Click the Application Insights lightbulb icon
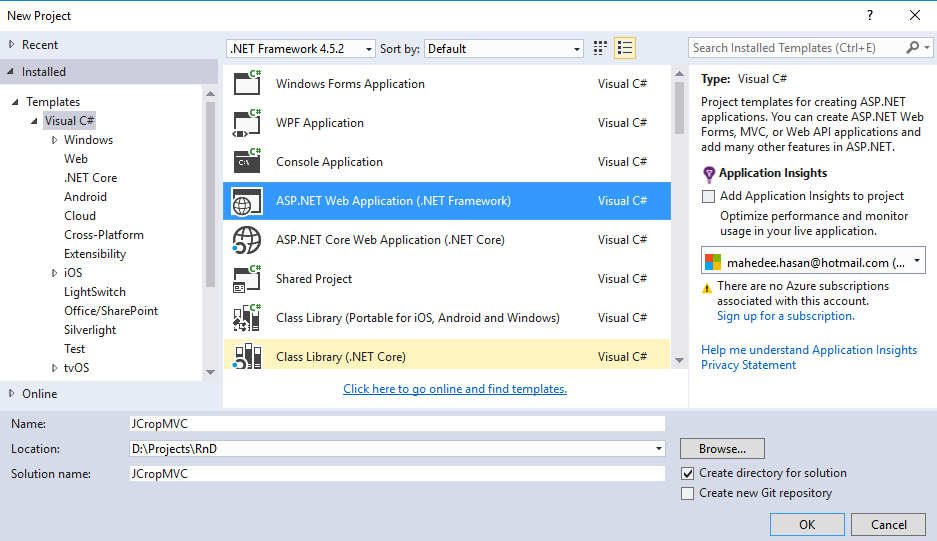The height and width of the screenshot is (541, 937). [x=709, y=174]
